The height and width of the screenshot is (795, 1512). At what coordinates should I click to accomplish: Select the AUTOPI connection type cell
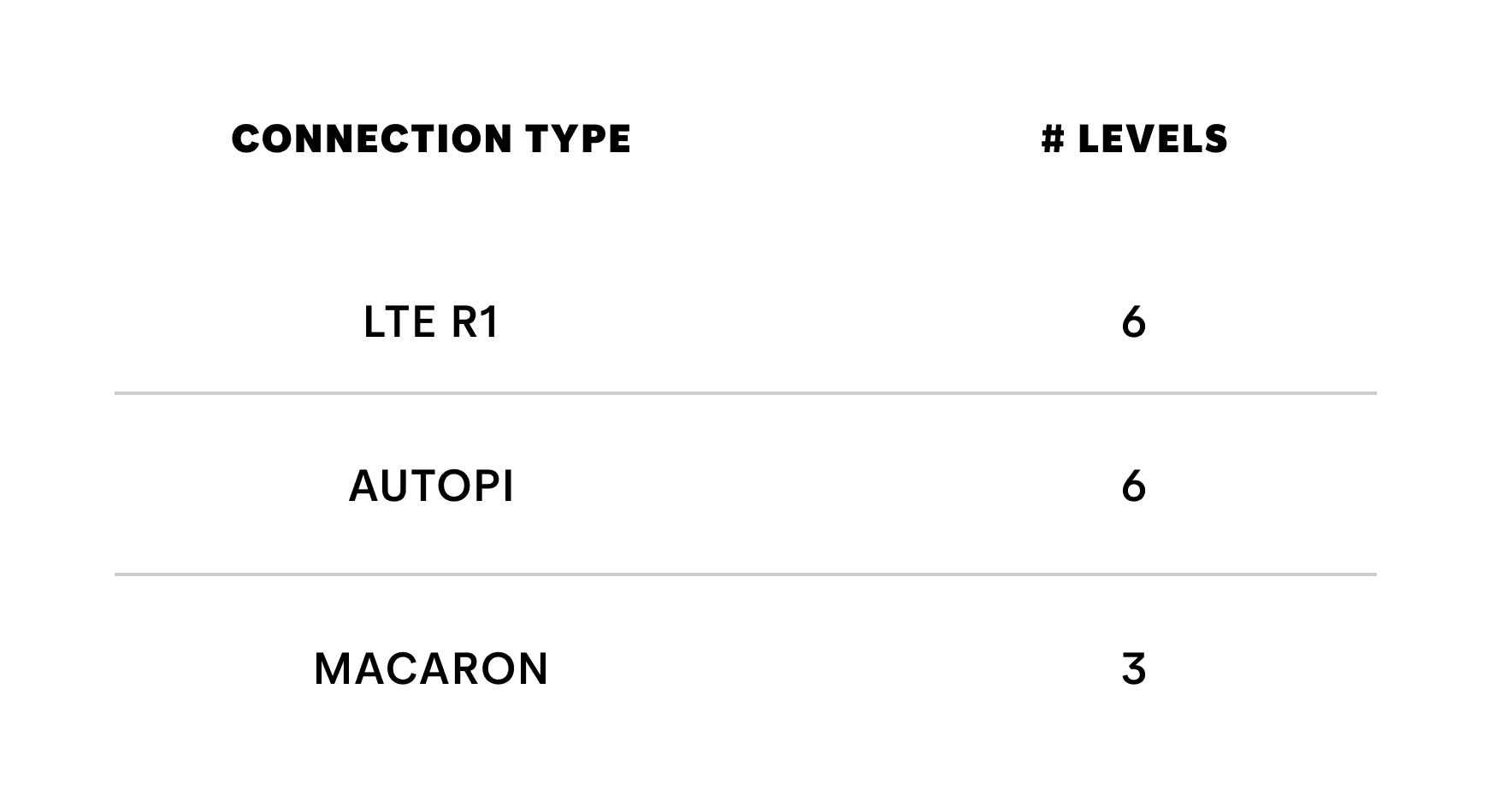[431, 487]
